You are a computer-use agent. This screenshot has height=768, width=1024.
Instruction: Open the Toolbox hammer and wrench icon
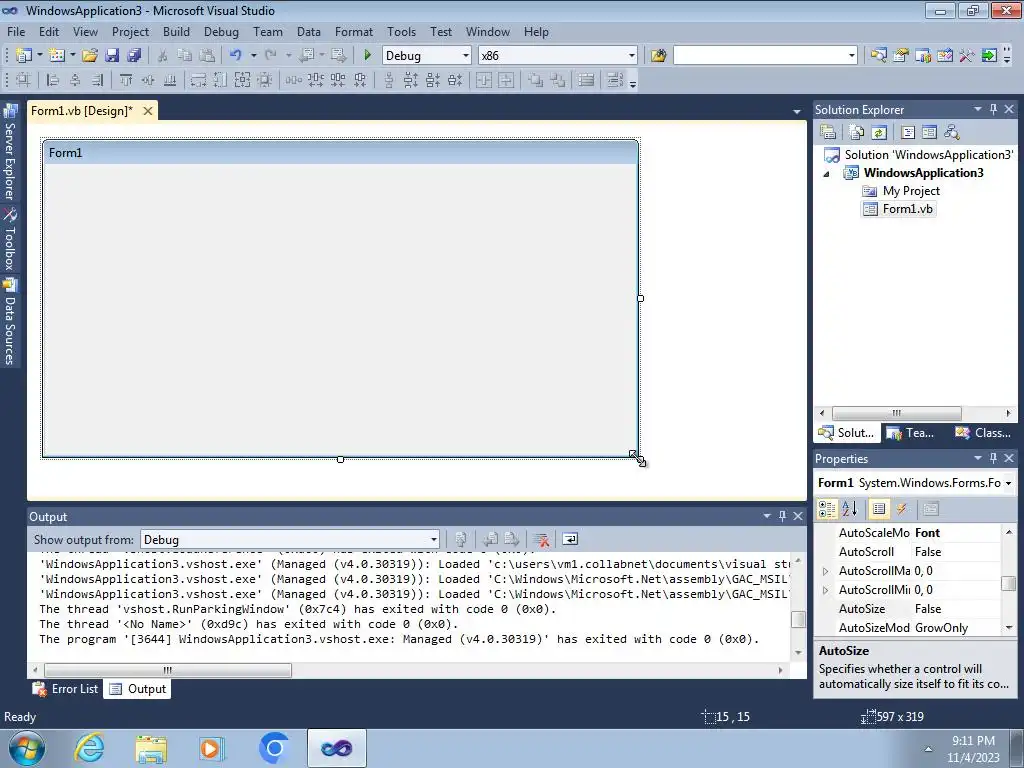coord(967,56)
